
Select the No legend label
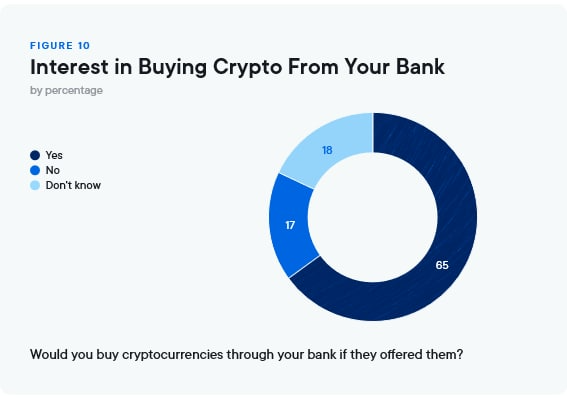tap(52, 170)
